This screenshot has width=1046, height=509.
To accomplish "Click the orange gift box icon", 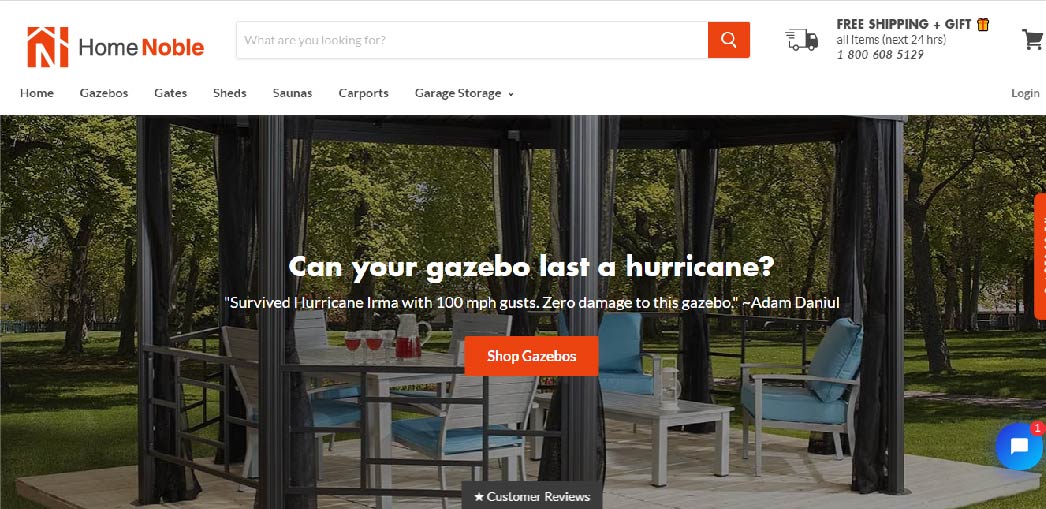I will point(983,24).
